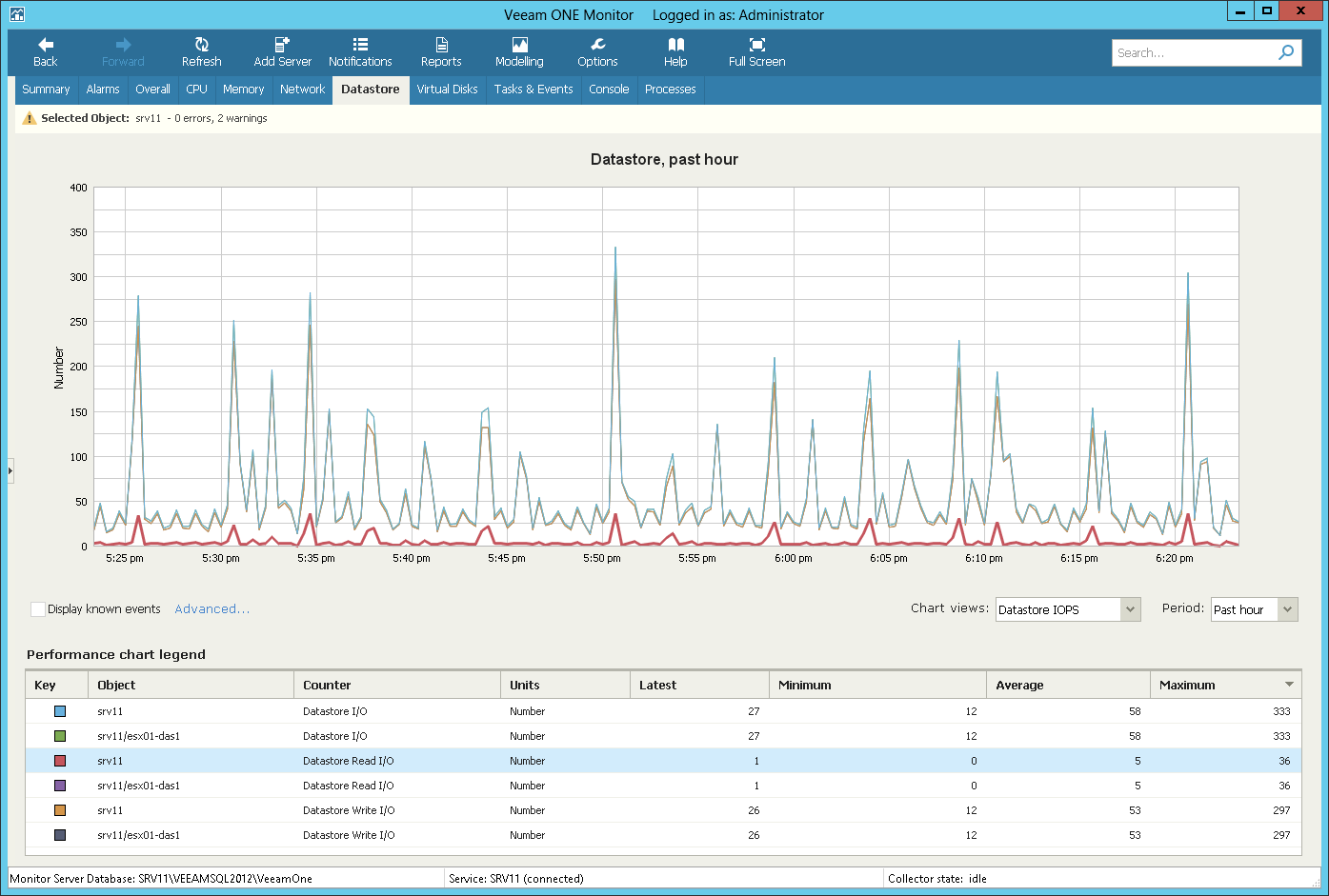Viewport: 1329px width, 896px height.
Task: Switch to the Summary tab
Action: (46, 90)
